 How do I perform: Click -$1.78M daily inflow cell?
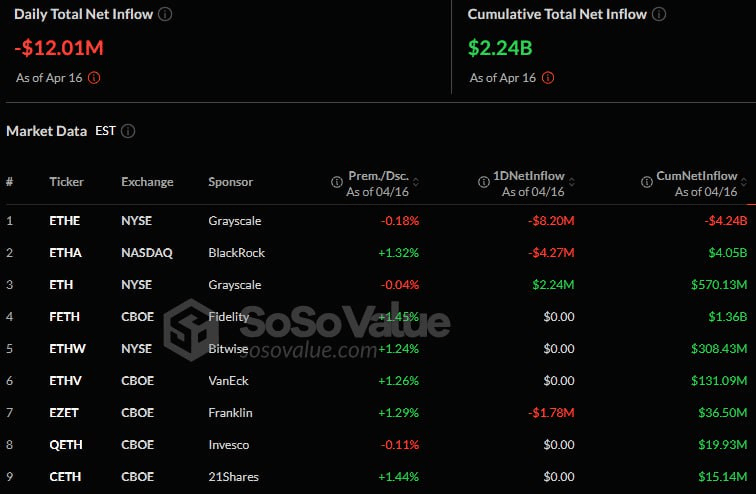click(551, 413)
